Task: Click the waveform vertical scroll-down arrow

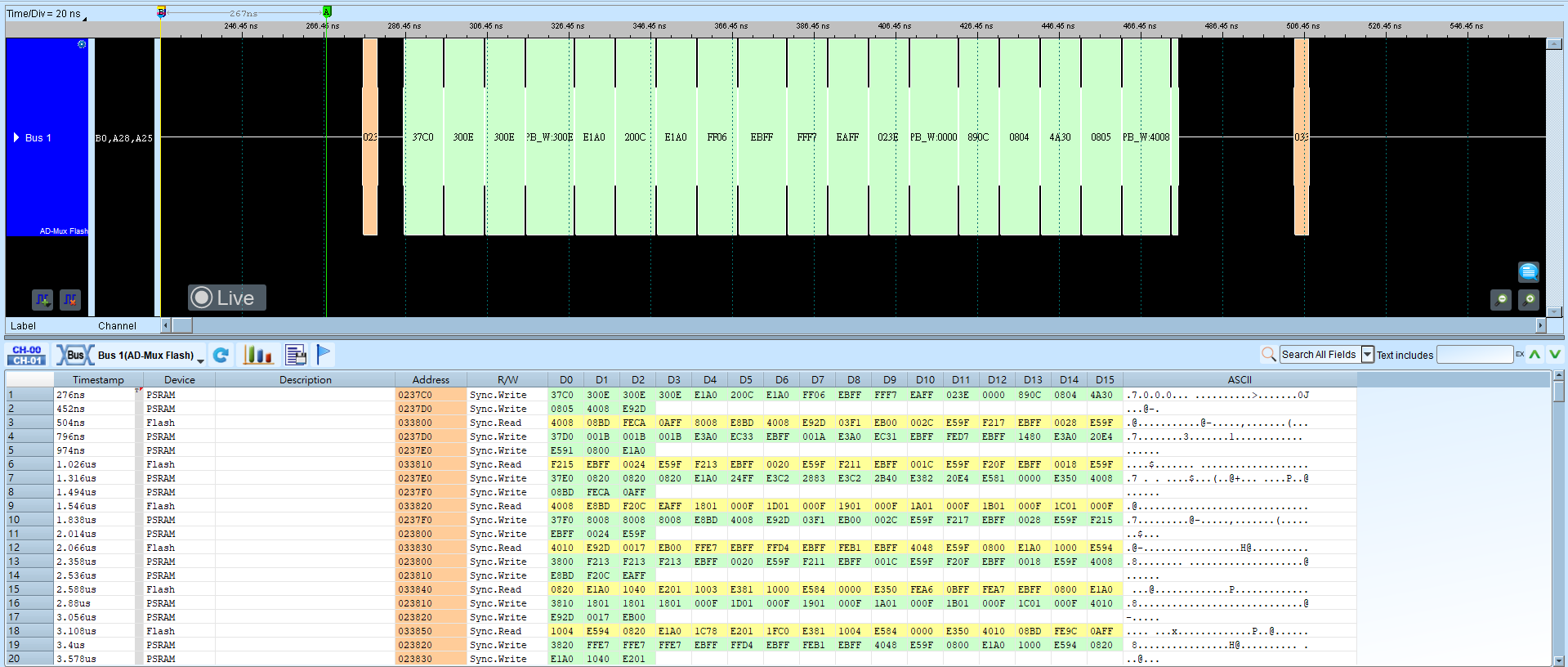Action: (1554, 311)
